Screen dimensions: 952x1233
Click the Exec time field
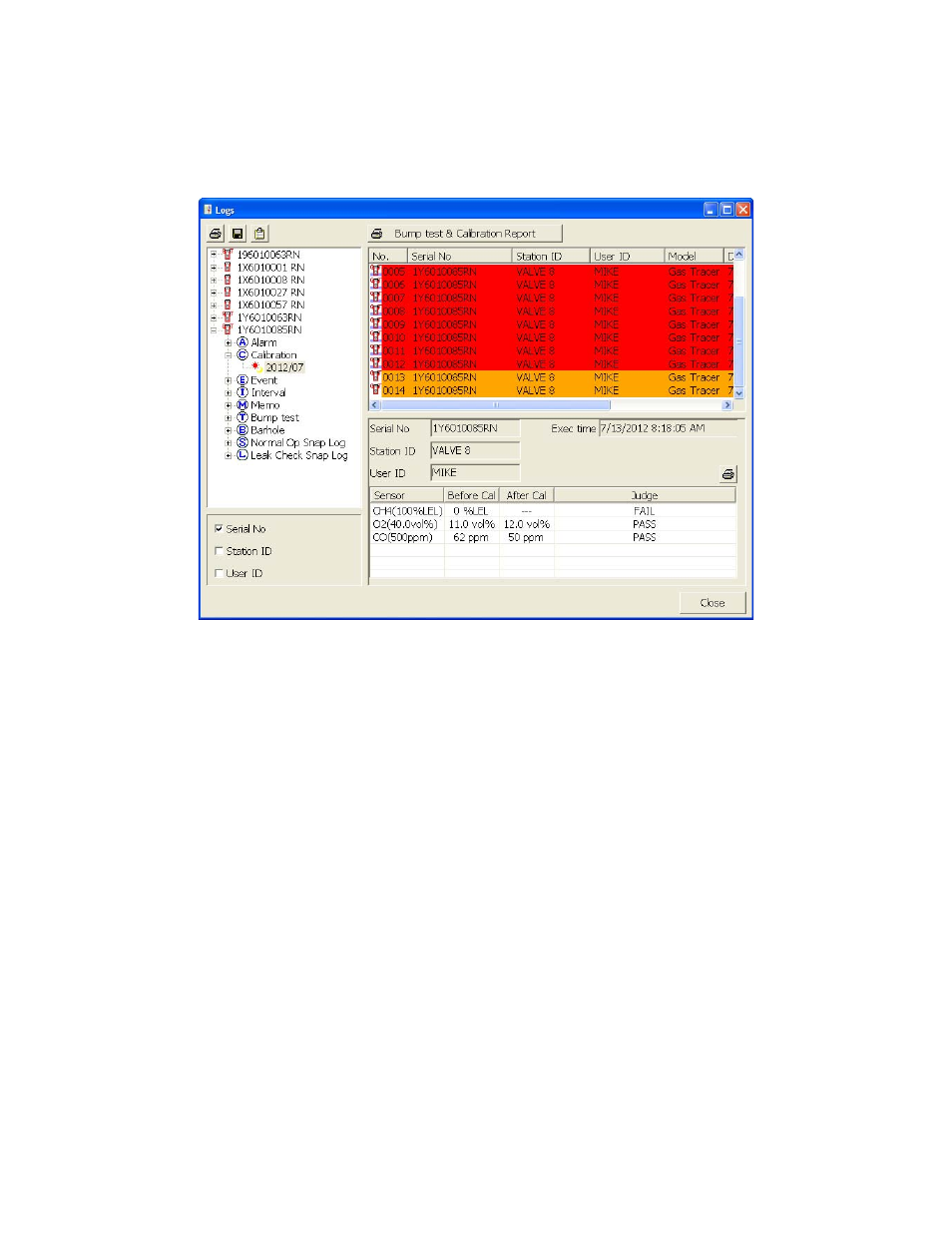(669, 428)
